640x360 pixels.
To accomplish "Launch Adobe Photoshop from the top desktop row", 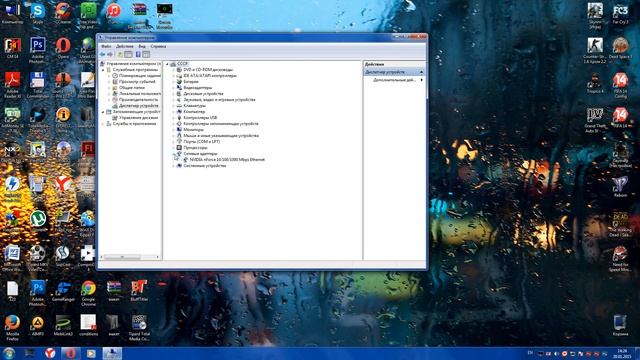I will coord(38,50).
